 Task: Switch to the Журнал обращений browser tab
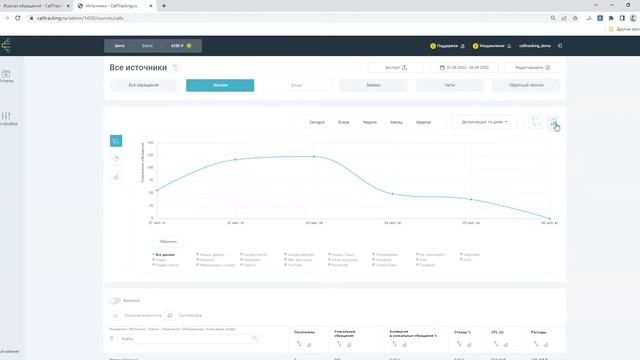(x=35, y=6)
